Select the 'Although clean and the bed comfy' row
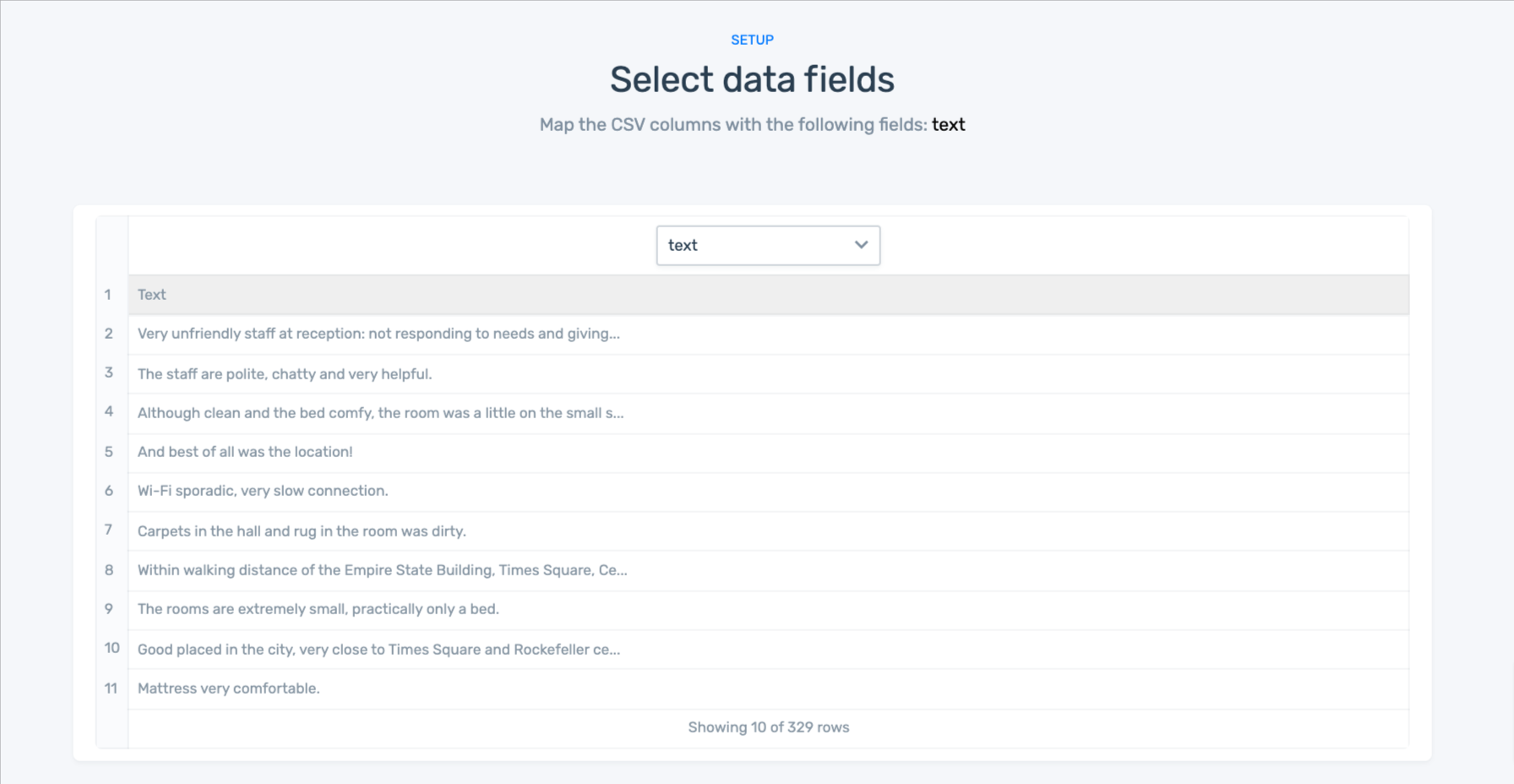Image resolution: width=1514 pixels, height=784 pixels. point(380,413)
